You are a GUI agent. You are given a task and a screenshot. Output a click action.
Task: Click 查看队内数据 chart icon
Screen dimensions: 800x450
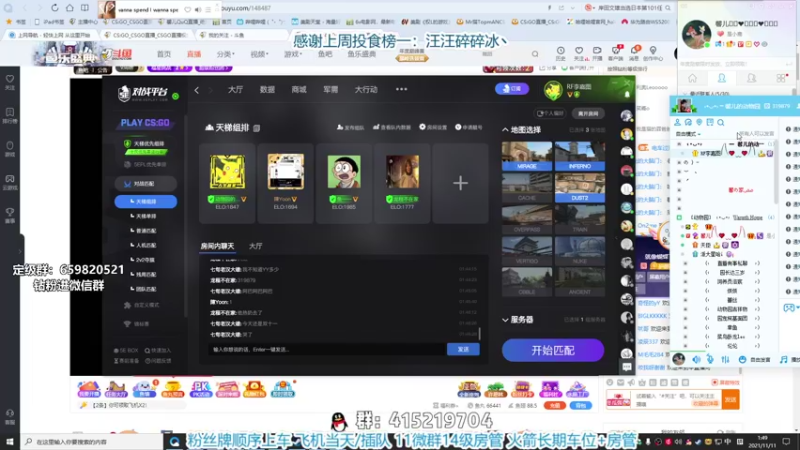tap(392, 127)
